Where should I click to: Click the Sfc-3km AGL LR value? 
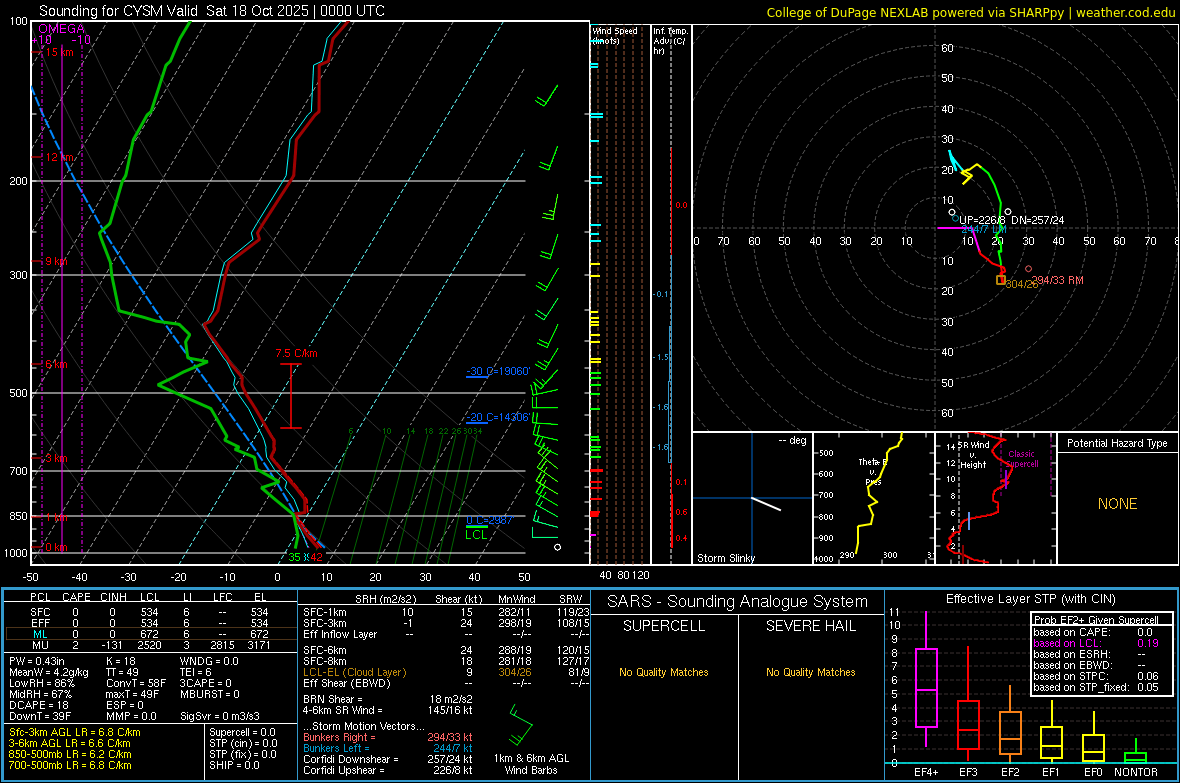pyautogui.click(x=75, y=732)
